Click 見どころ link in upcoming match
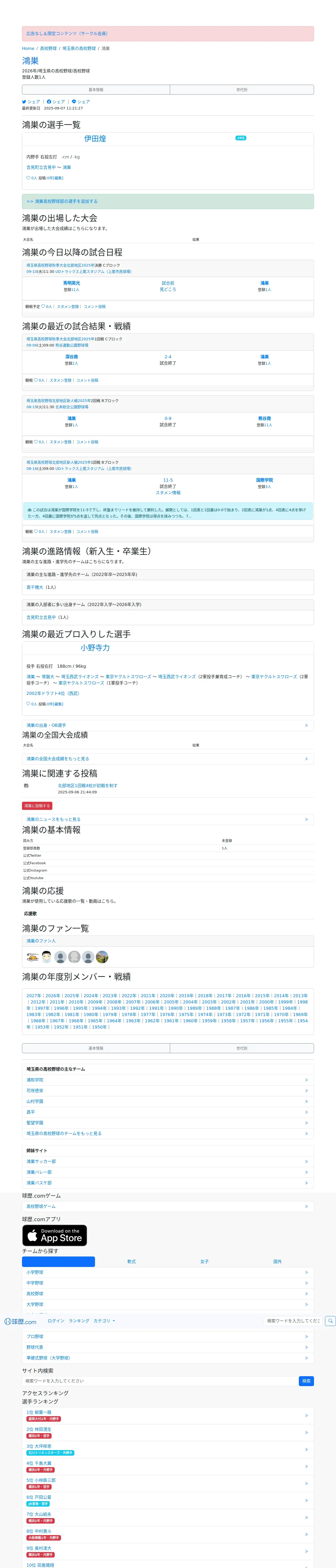Viewport: 336px width, 1568px height. coord(168,290)
